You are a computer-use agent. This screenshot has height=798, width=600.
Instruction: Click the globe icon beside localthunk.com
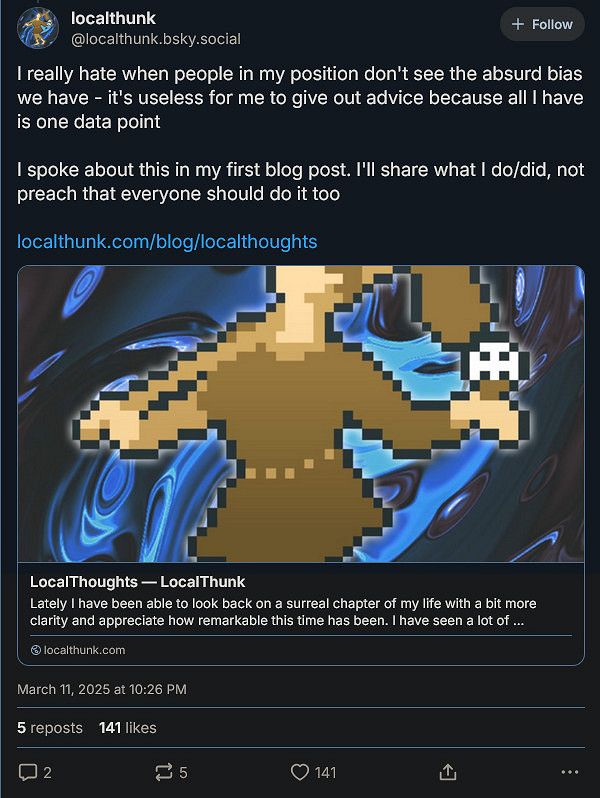(36, 650)
